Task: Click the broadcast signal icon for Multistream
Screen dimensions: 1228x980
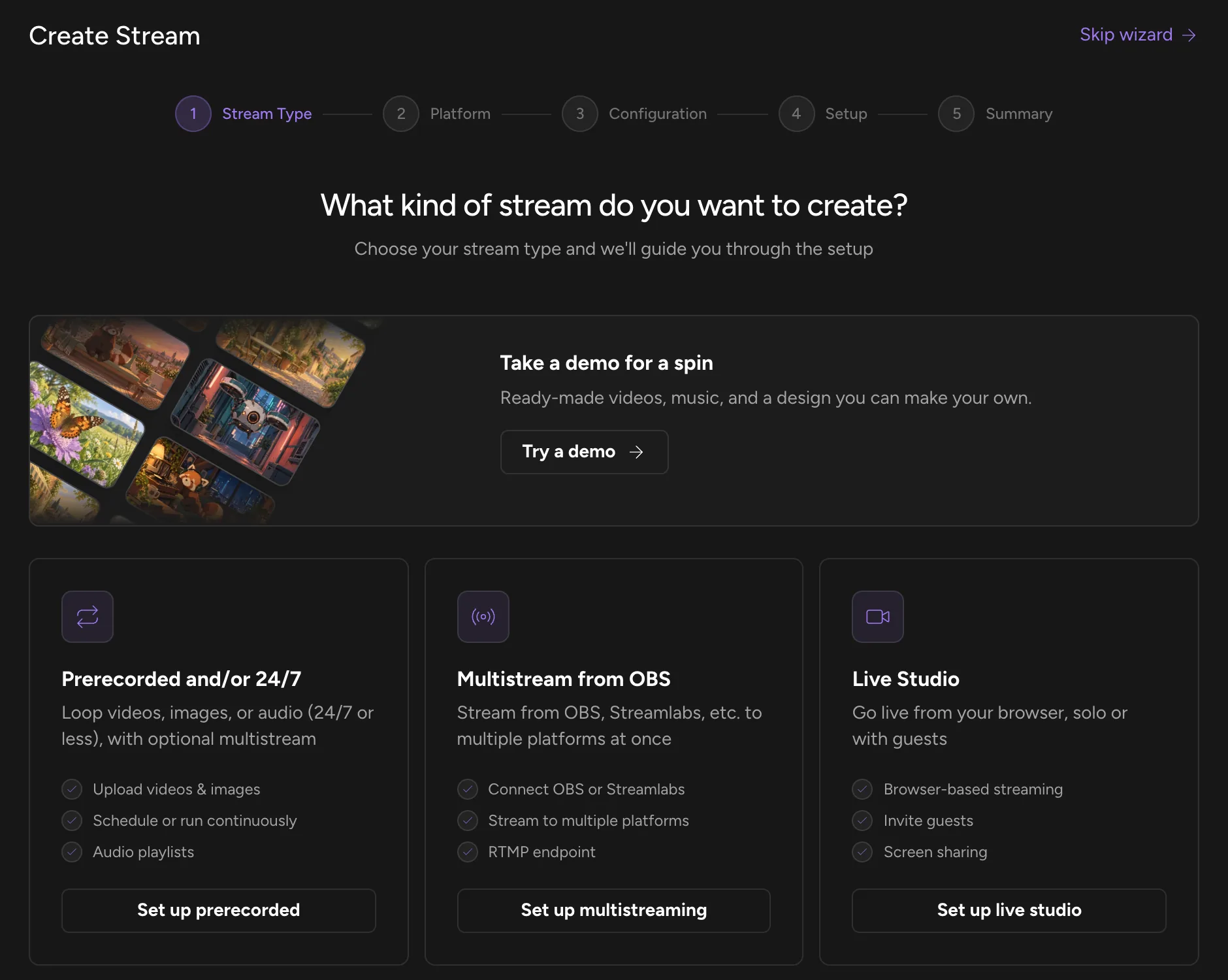Action: [483, 617]
